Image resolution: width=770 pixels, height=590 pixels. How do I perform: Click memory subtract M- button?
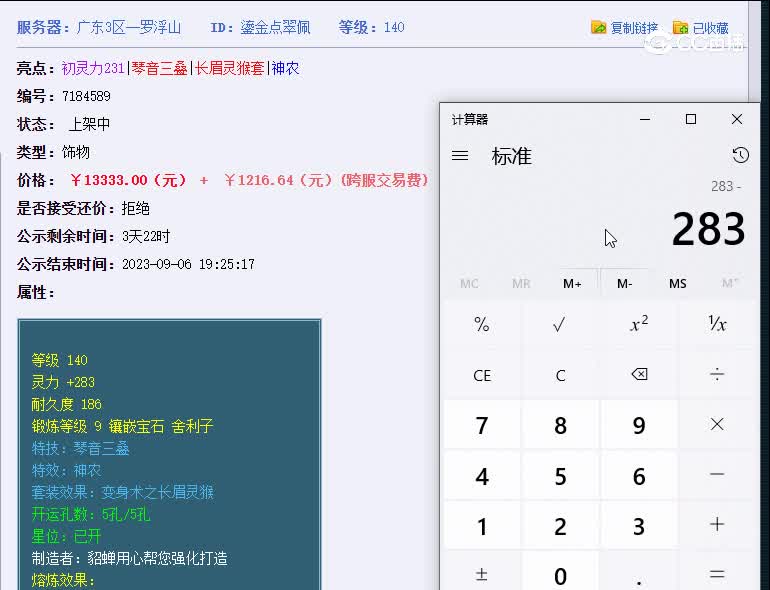click(625, 283)
